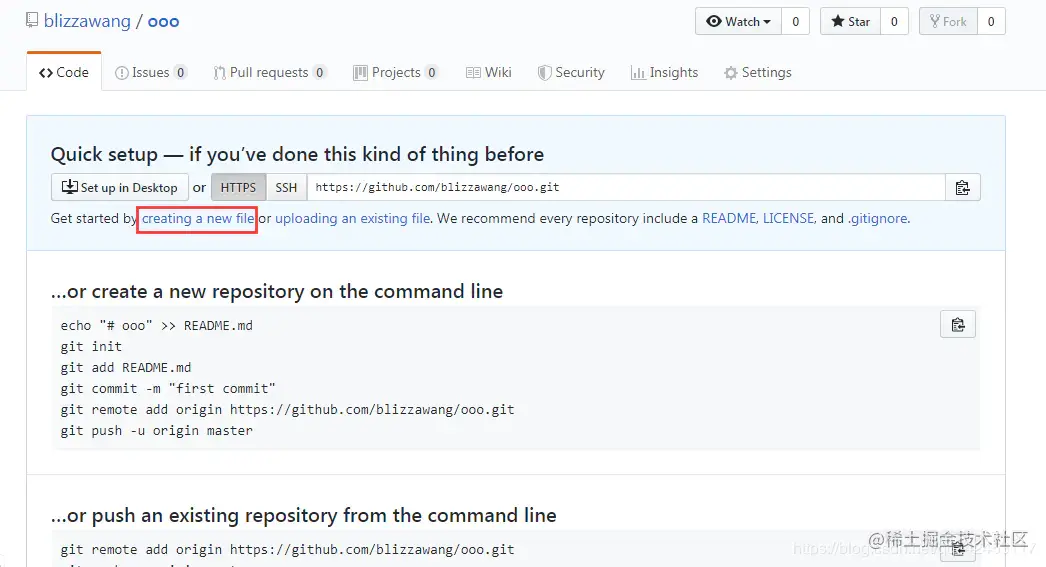Click the eye icon in Watch button
Image resolution: width=1046 pixels, height=567 pixels.
point(714,21)
